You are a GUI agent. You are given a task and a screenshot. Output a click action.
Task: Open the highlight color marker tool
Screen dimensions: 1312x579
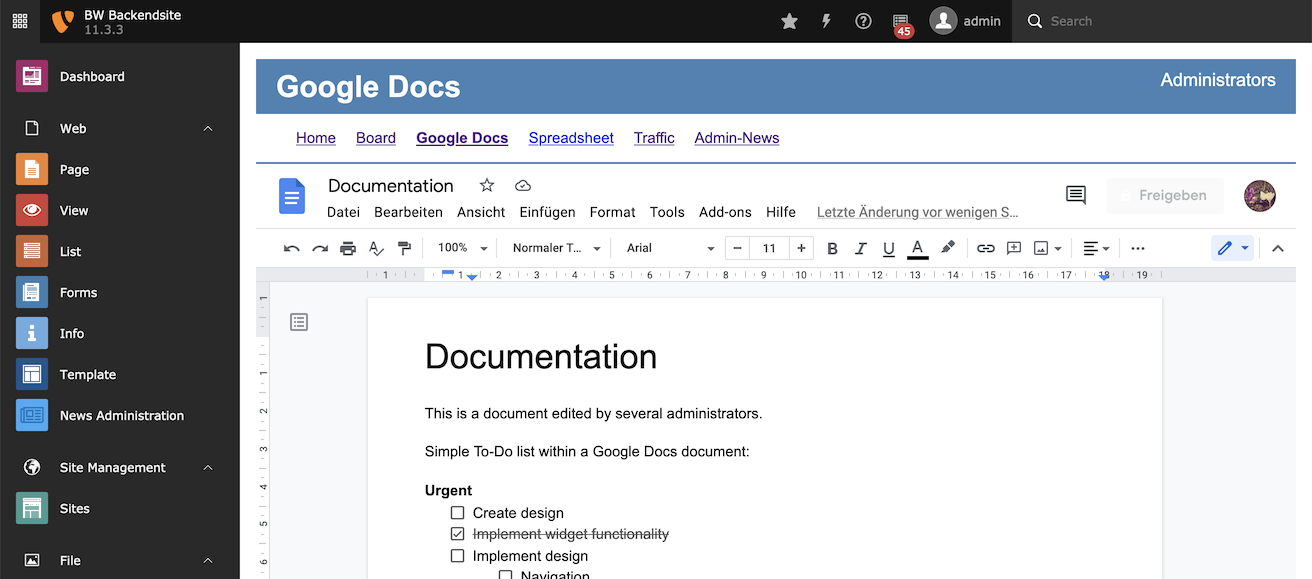click(x=948, y=248)
